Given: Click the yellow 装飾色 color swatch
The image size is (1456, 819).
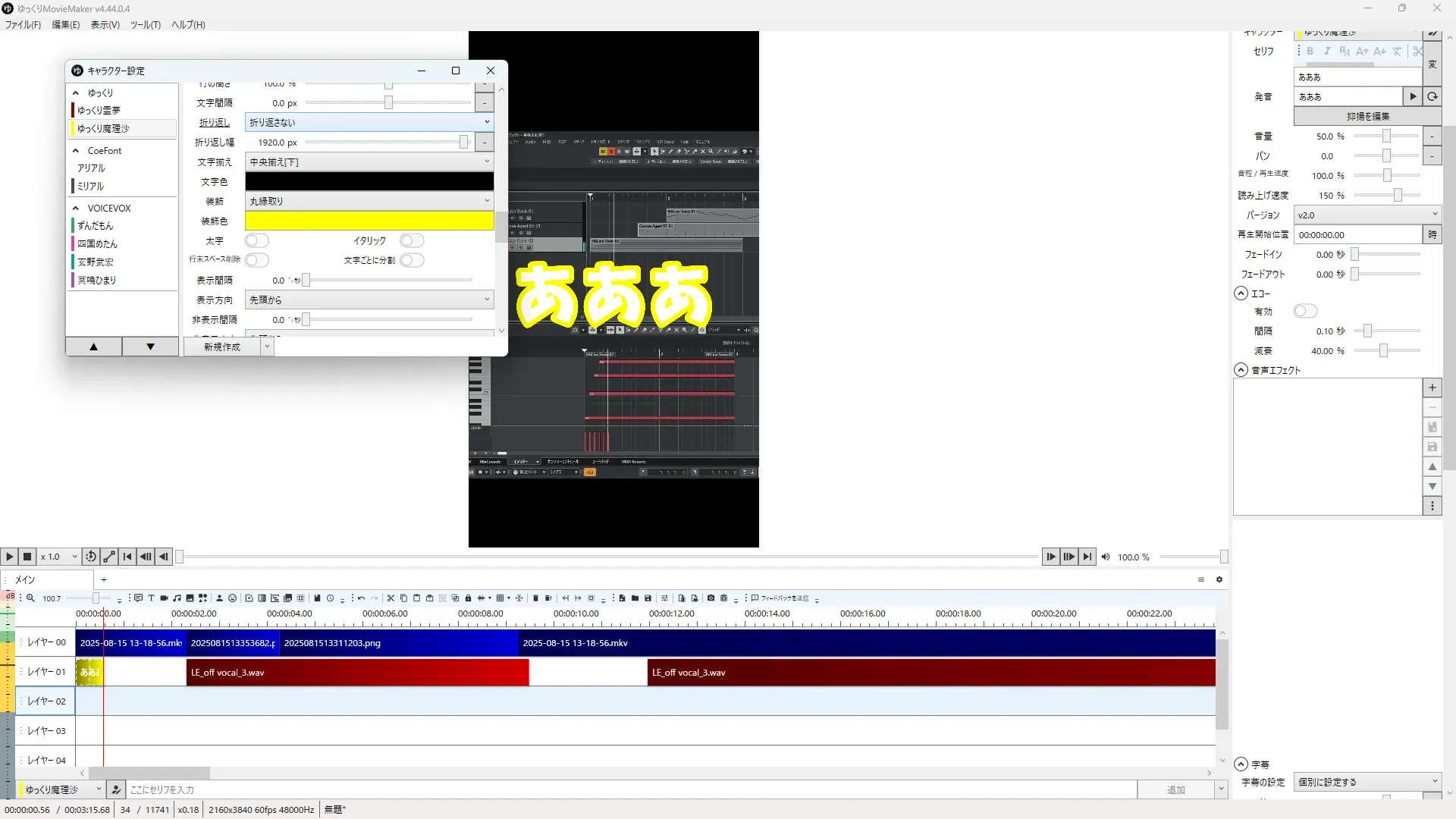Looking at the screenshot, I should coord(369,221).
